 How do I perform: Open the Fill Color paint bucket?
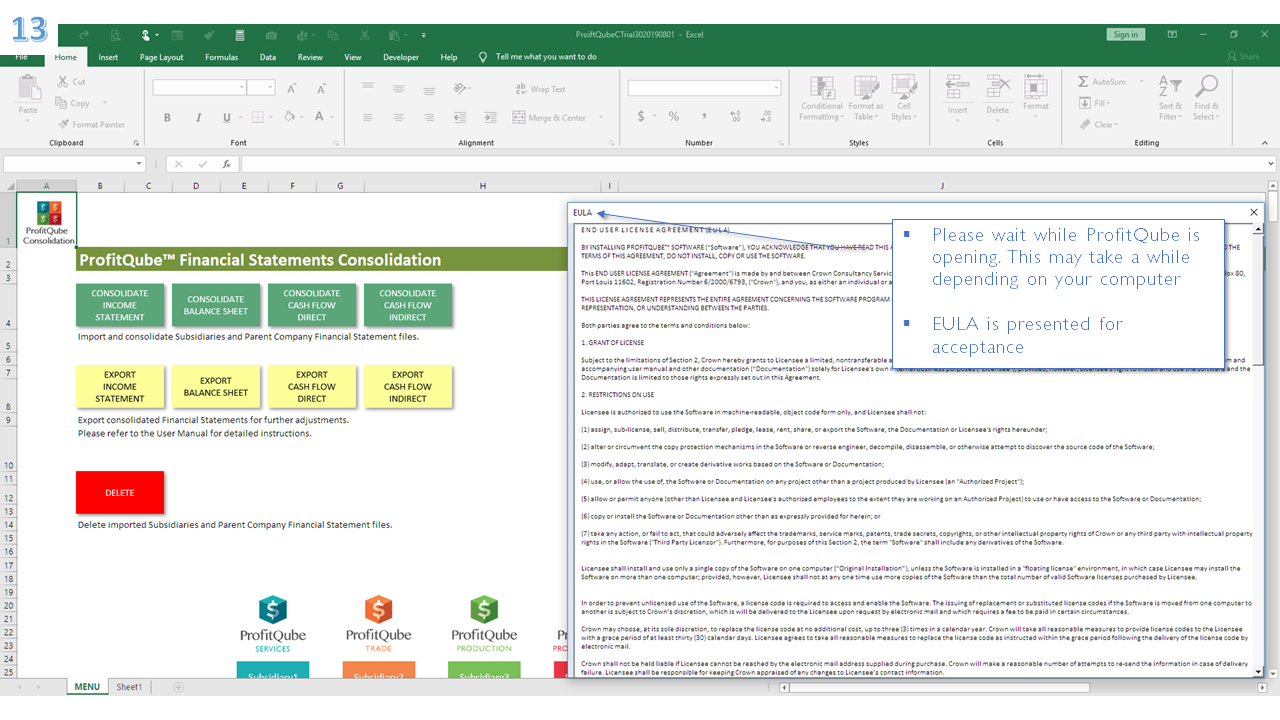pos(288,117)
